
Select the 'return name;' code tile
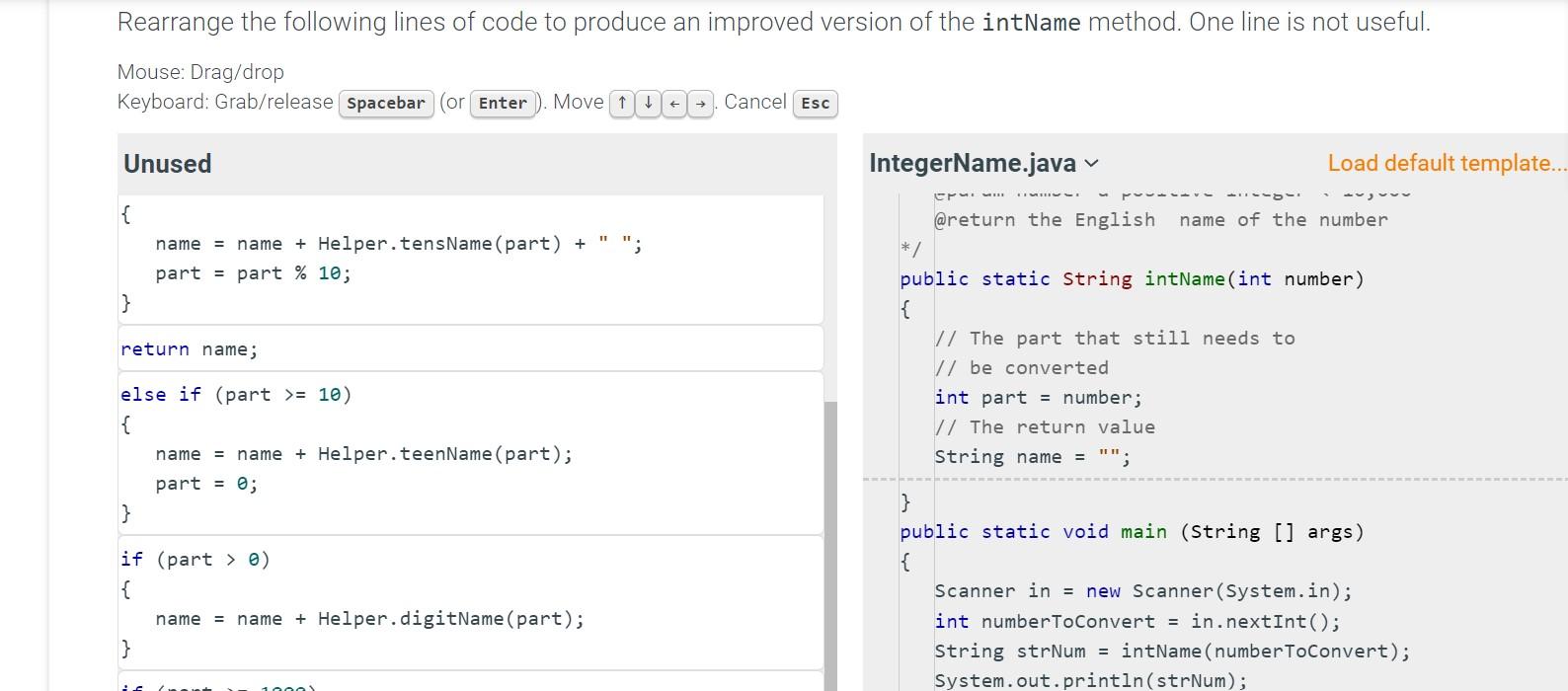[x=470, y=349]
